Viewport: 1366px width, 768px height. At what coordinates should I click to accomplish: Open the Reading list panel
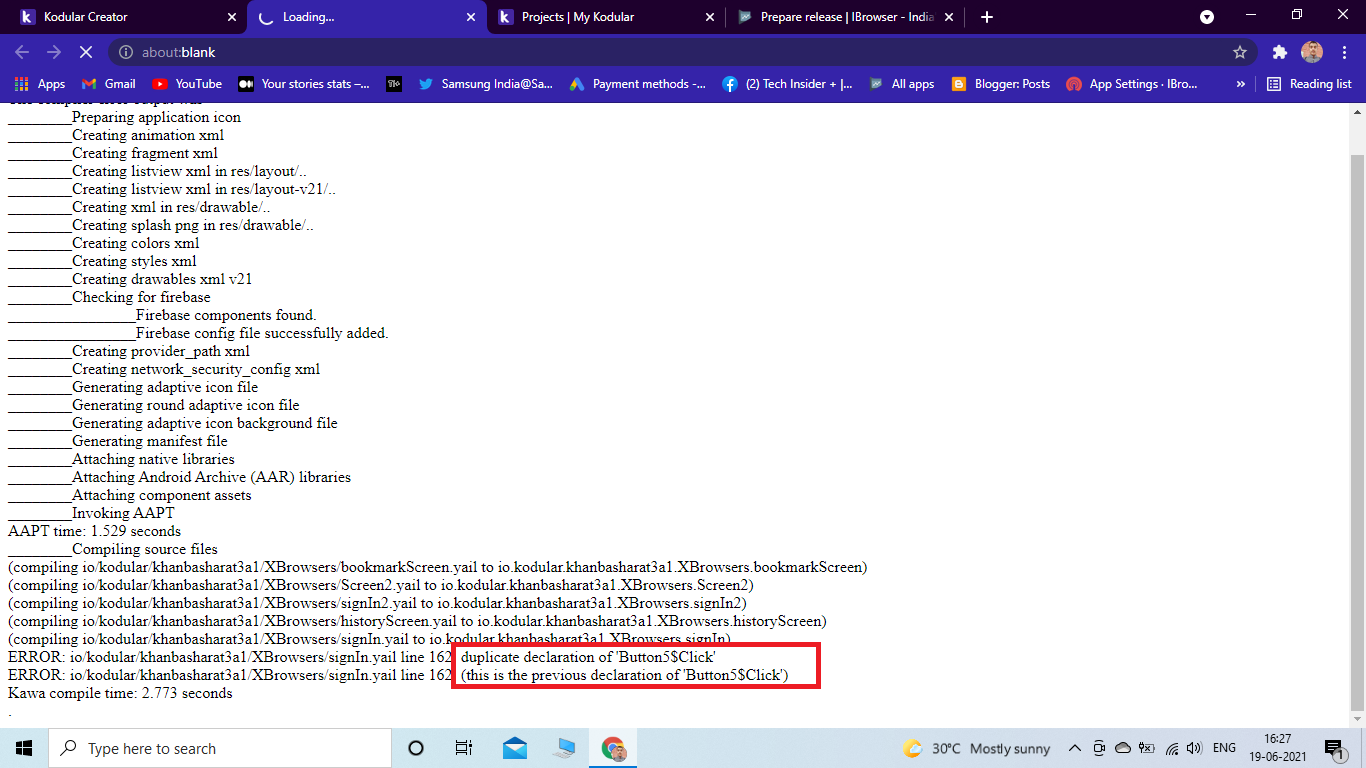pos(1309,84)
